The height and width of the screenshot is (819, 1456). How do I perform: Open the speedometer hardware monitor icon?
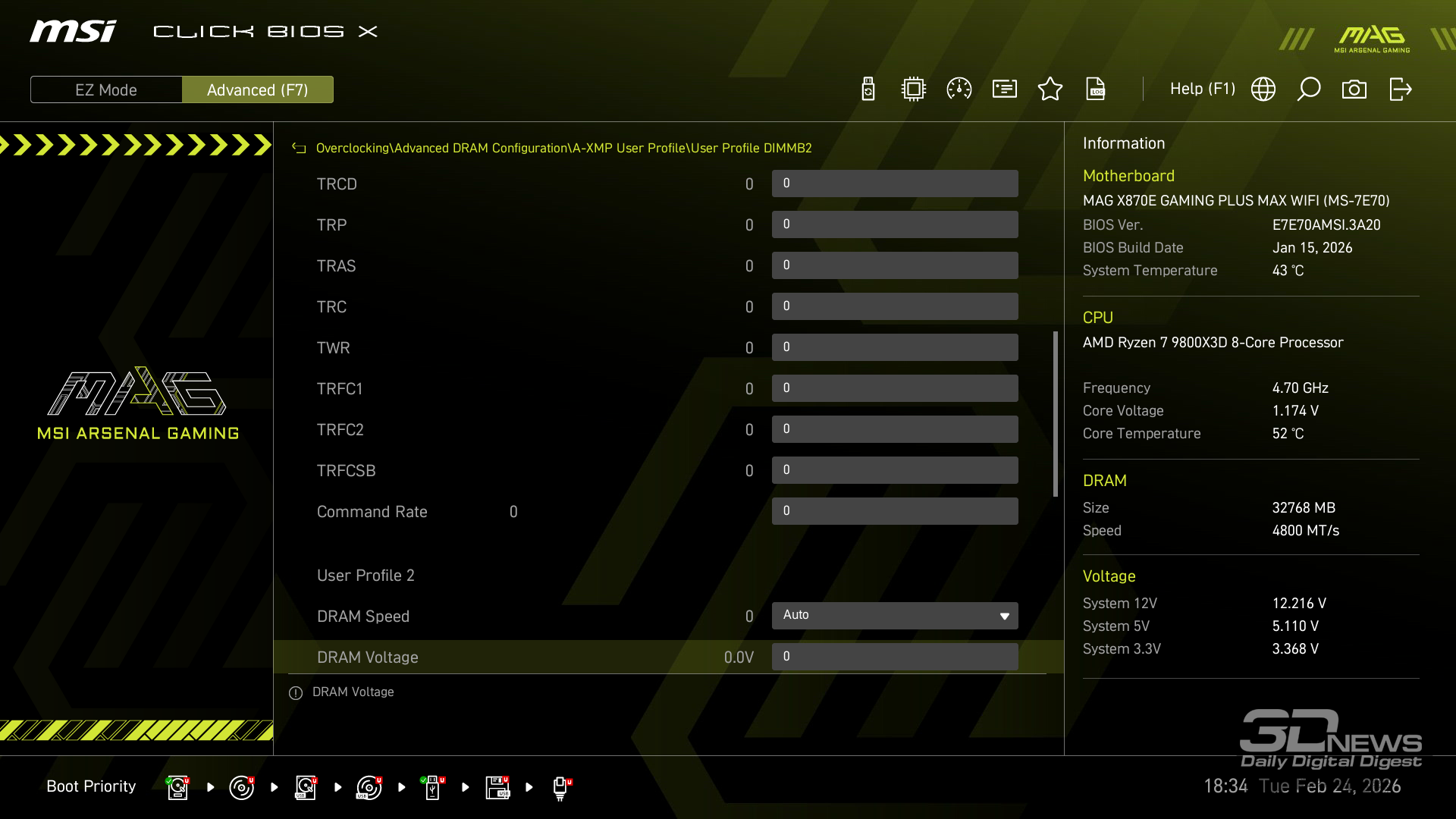[x=959, y=89]
